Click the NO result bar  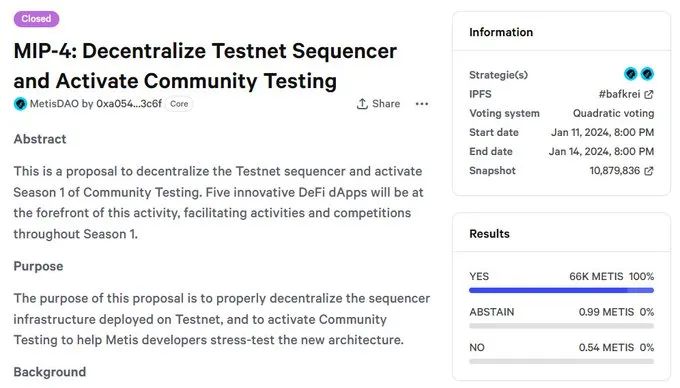coord(562,362)
